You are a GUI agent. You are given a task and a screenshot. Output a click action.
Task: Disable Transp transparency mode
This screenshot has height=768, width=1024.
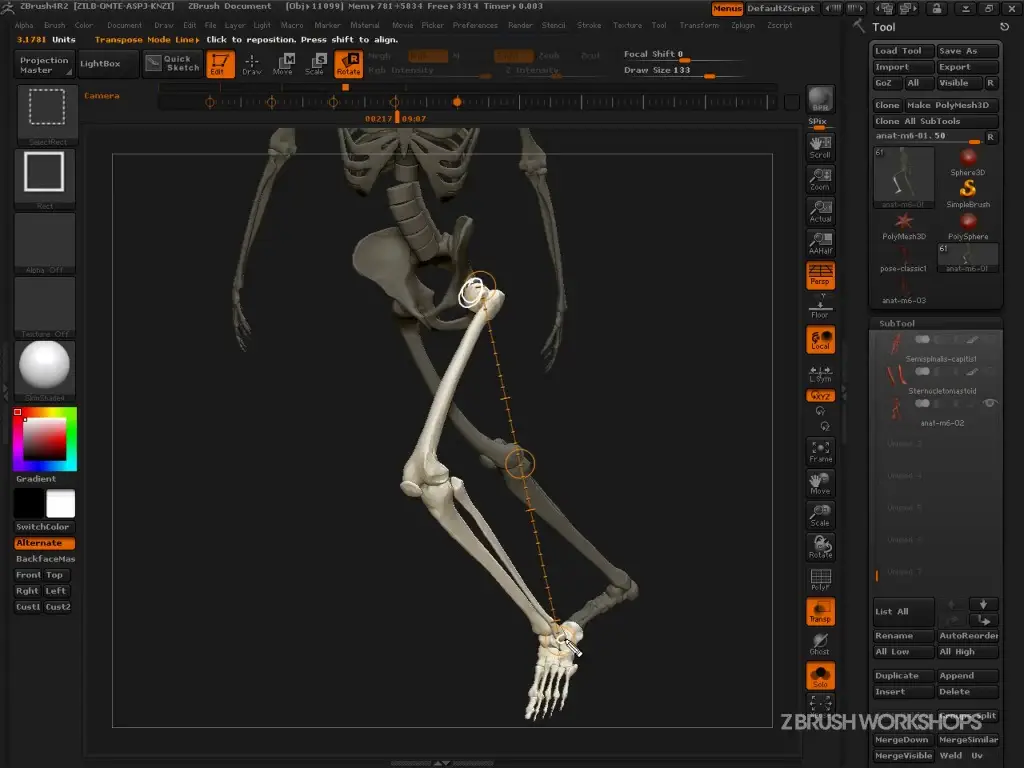pos(820,612)
